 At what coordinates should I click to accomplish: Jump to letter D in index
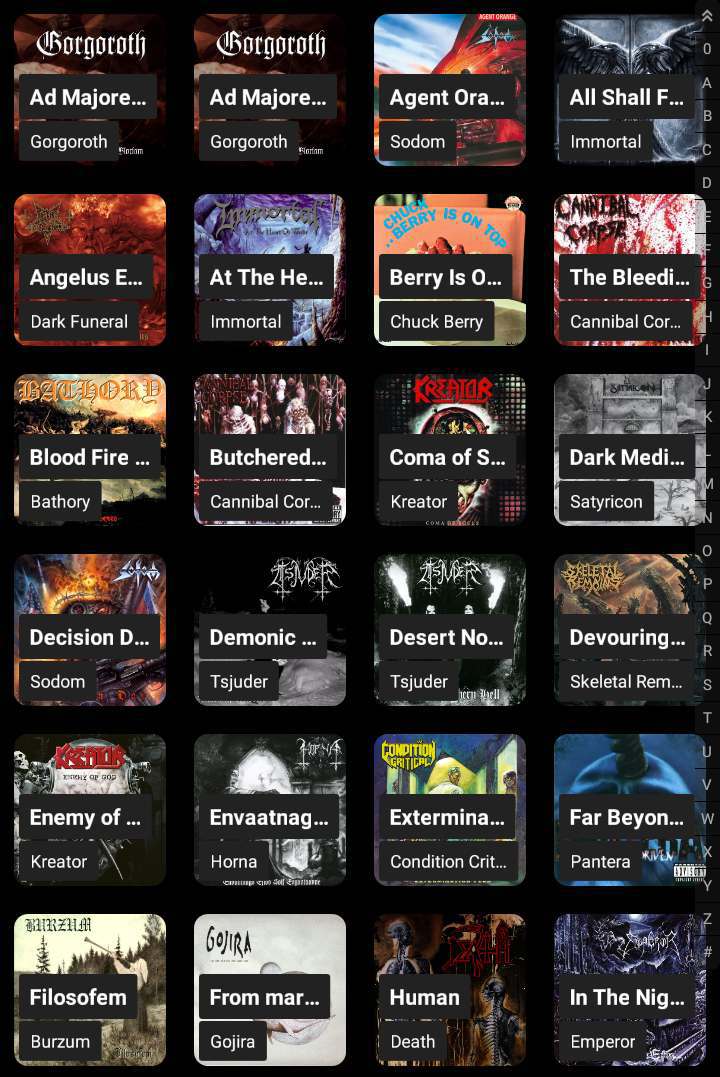pos(707,183)
